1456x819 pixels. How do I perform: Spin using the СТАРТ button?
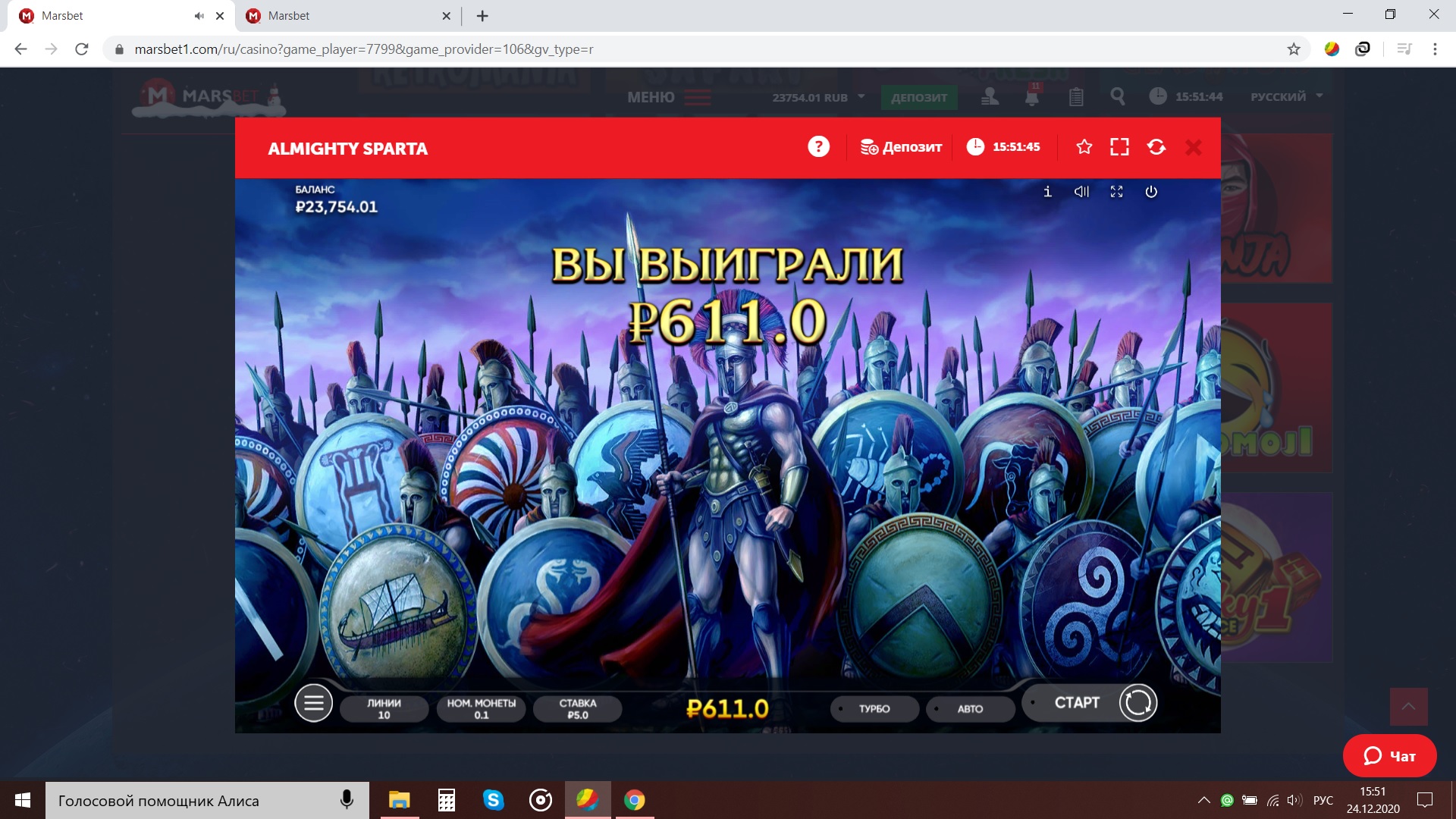pyautogui.click(x=1077, y=703)
